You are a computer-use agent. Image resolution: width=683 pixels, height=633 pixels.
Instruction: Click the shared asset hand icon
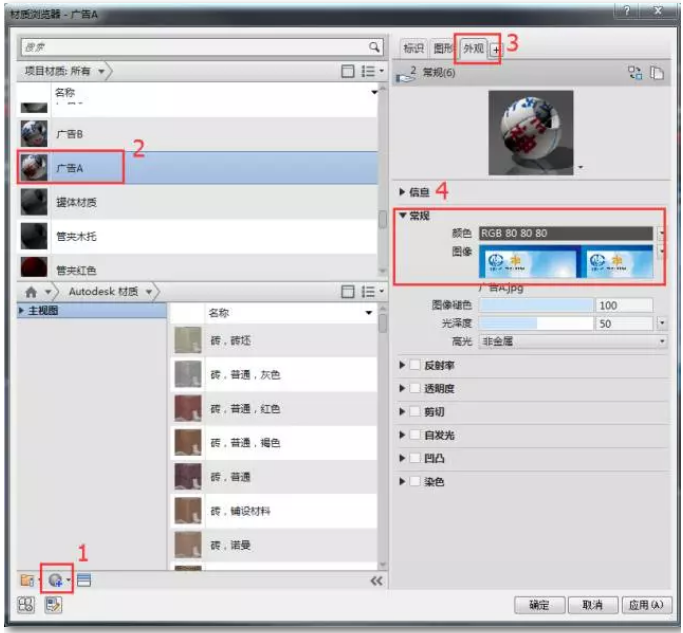(x=406, y=77)
